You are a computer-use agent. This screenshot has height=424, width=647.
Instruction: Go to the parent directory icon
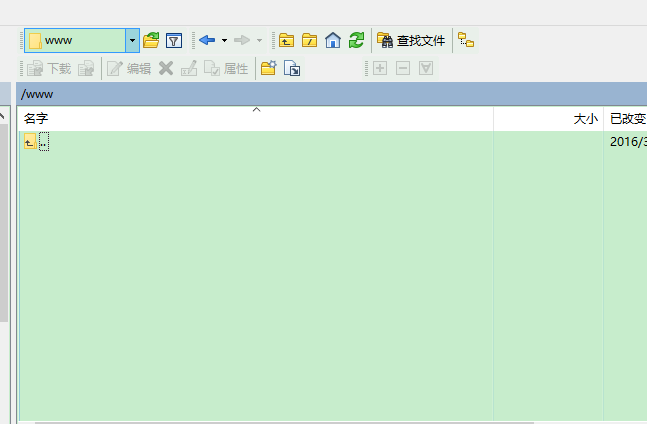287,41
